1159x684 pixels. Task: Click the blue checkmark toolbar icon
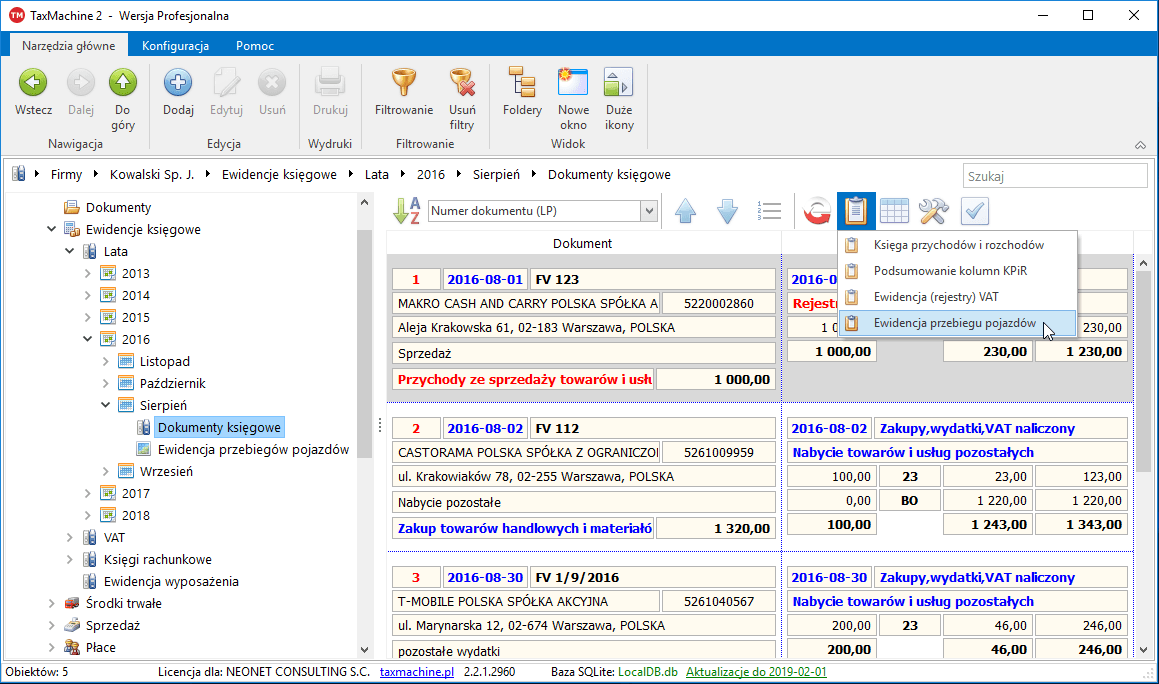[x=974, y=211]
